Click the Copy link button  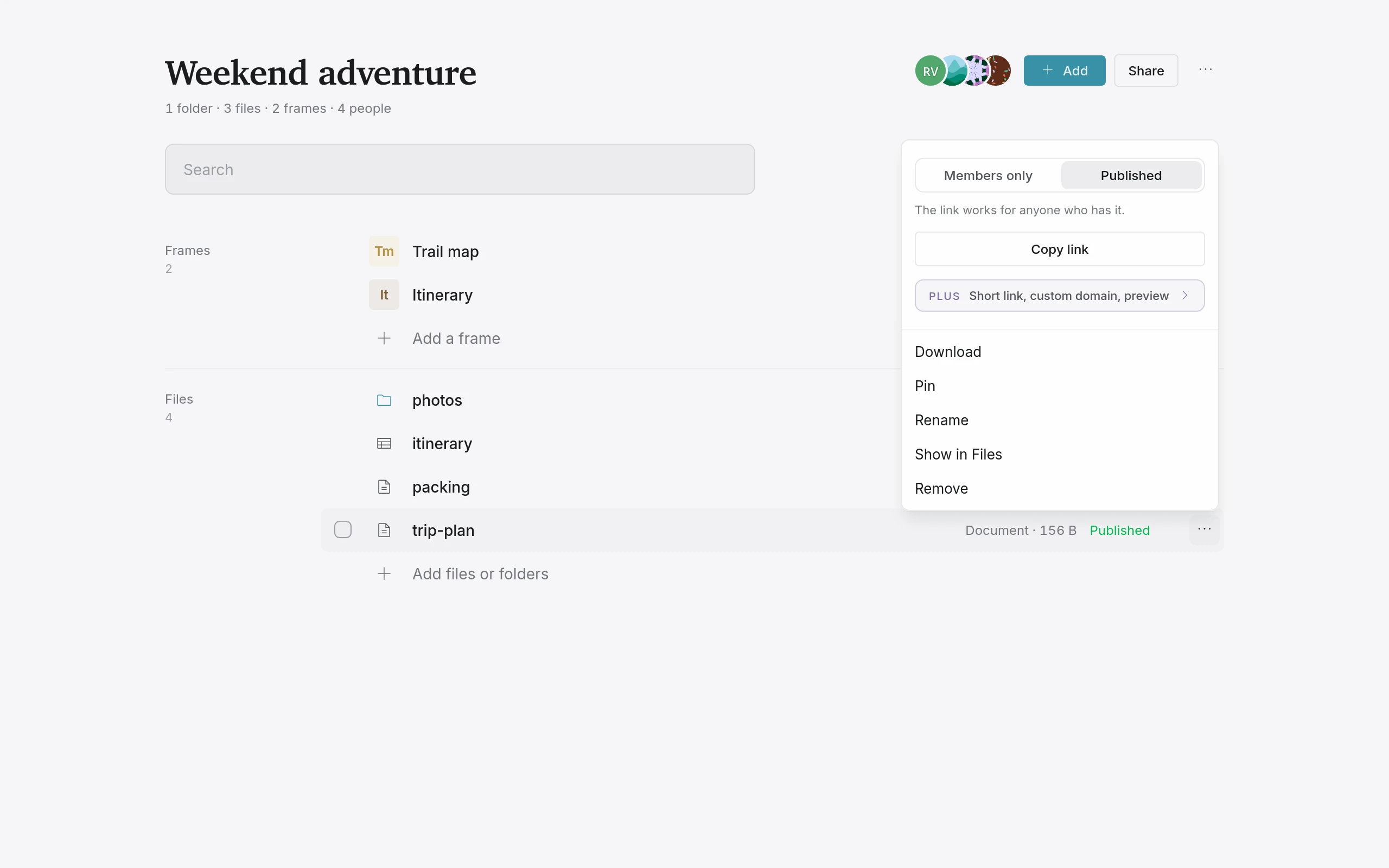tap(1060, 249)
